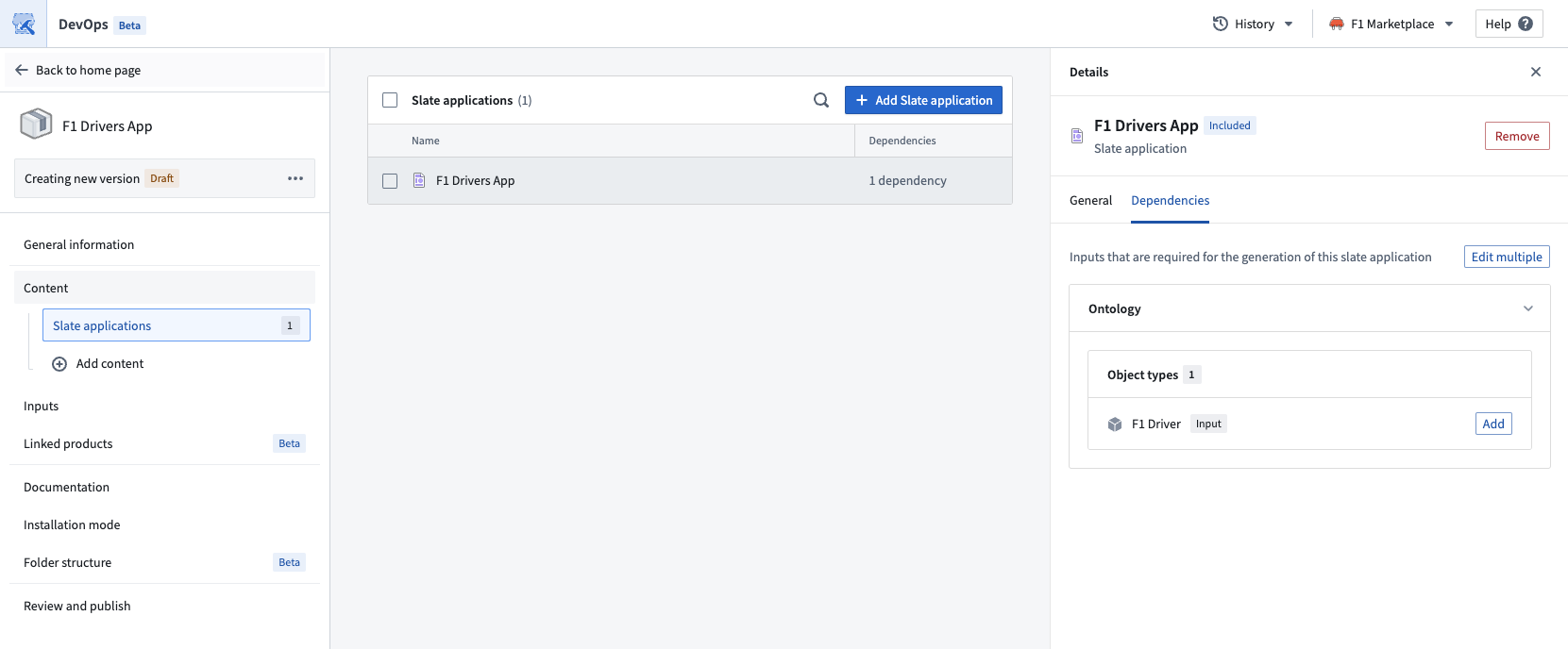Check the F1 Drivers App row checkbox
Screen dimensions: 1568x649
[390, 181]
